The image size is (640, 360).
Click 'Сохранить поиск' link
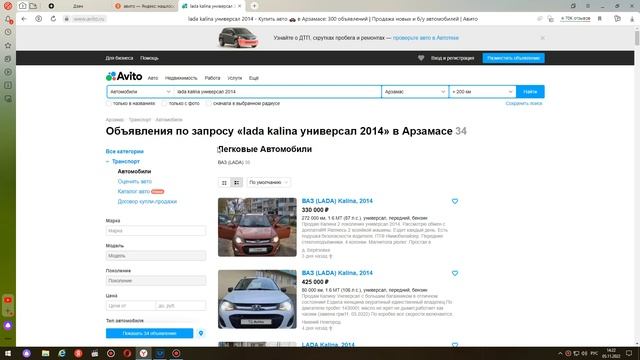pyautogui.click(x=524, y=104)
